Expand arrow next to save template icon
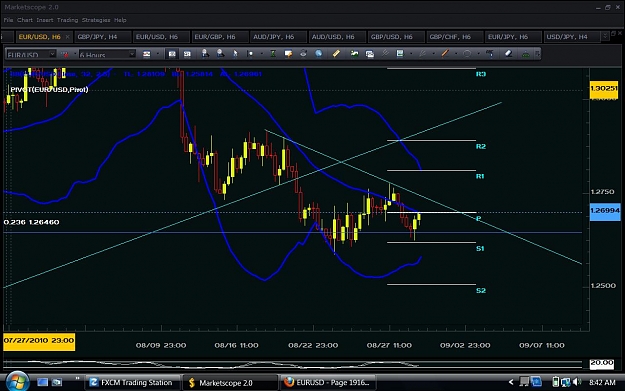This screenshot has width=625, height=391. 411,54
